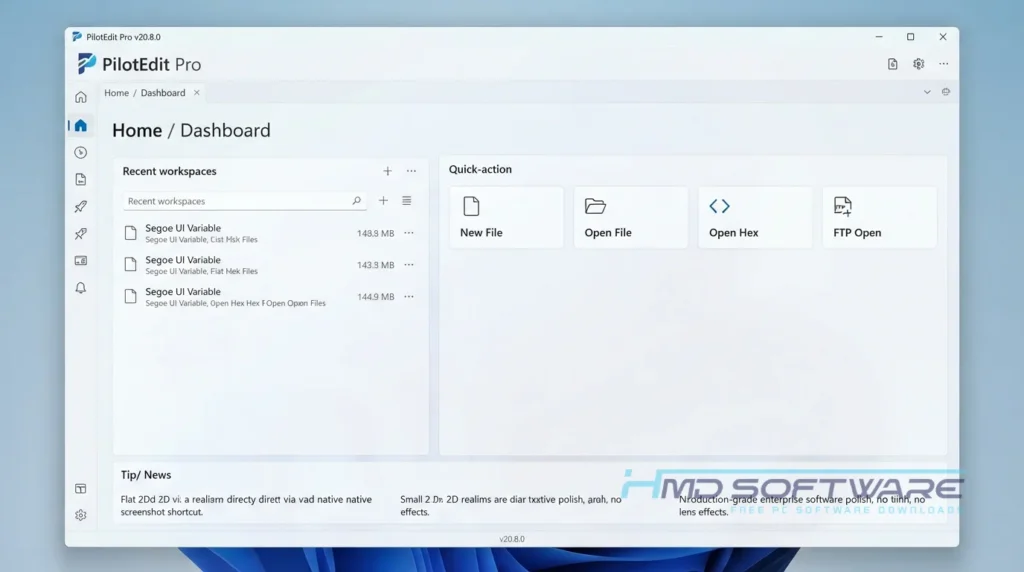Open the clock history sidebar icon
Screen dimensions: 1024x572
coord(80,152)
